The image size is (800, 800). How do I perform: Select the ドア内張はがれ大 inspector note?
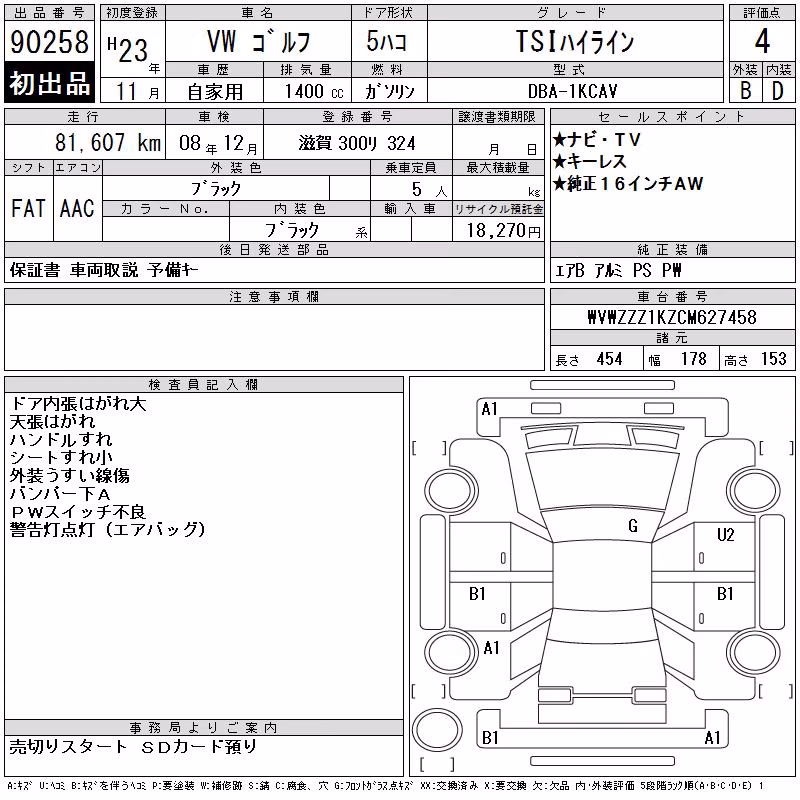pyautogui.click(x=78, y=404)
